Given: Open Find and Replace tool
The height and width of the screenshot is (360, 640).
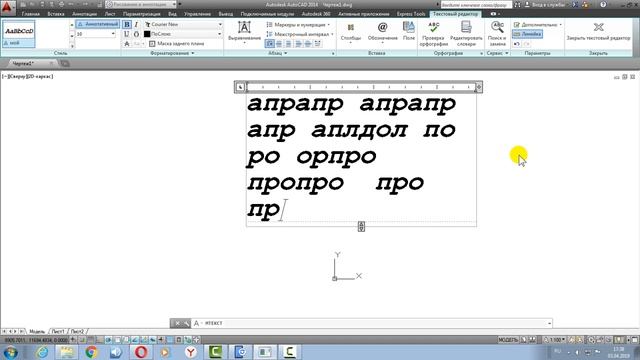Looking at the screenshot, I should click(497, 33).
